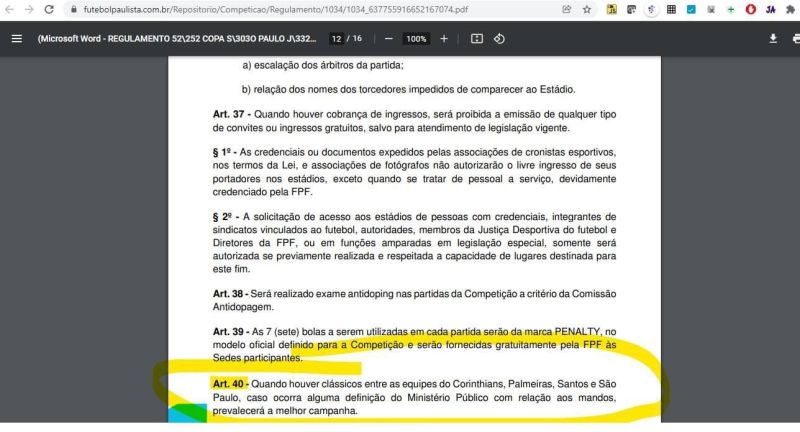The image size is (800, 432).
Task: Click the 'Art. 37 -' heading
Action: click(x=232, y=114)
